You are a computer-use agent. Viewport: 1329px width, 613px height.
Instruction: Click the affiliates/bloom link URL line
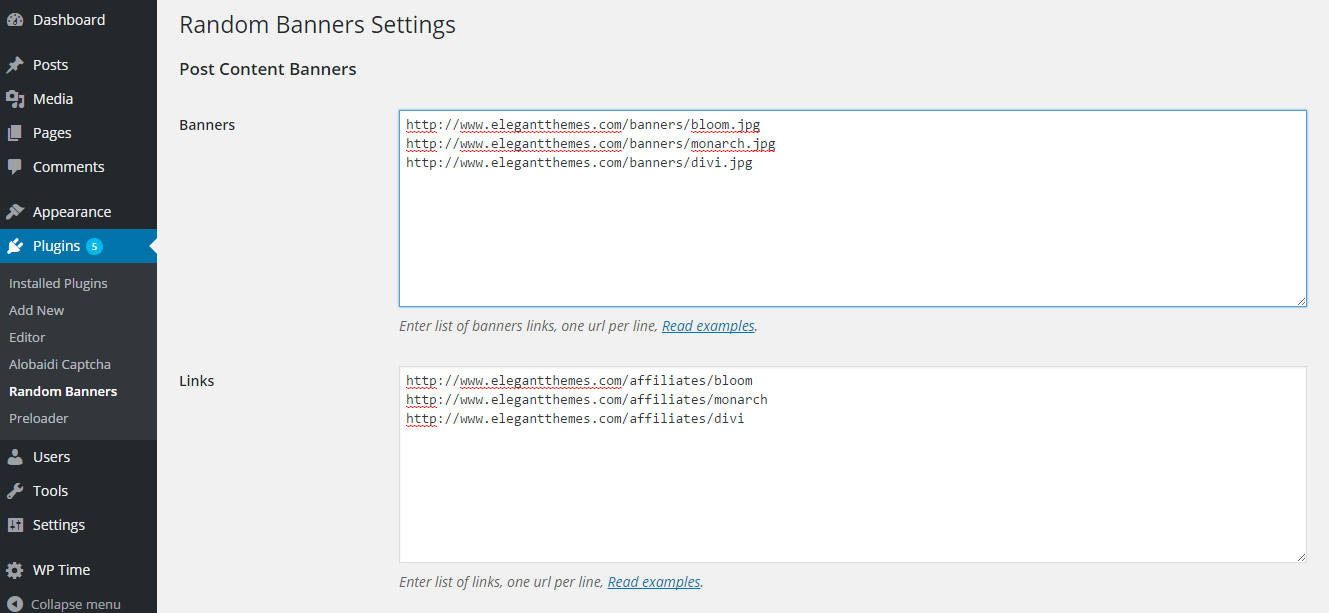coord(579,381)
